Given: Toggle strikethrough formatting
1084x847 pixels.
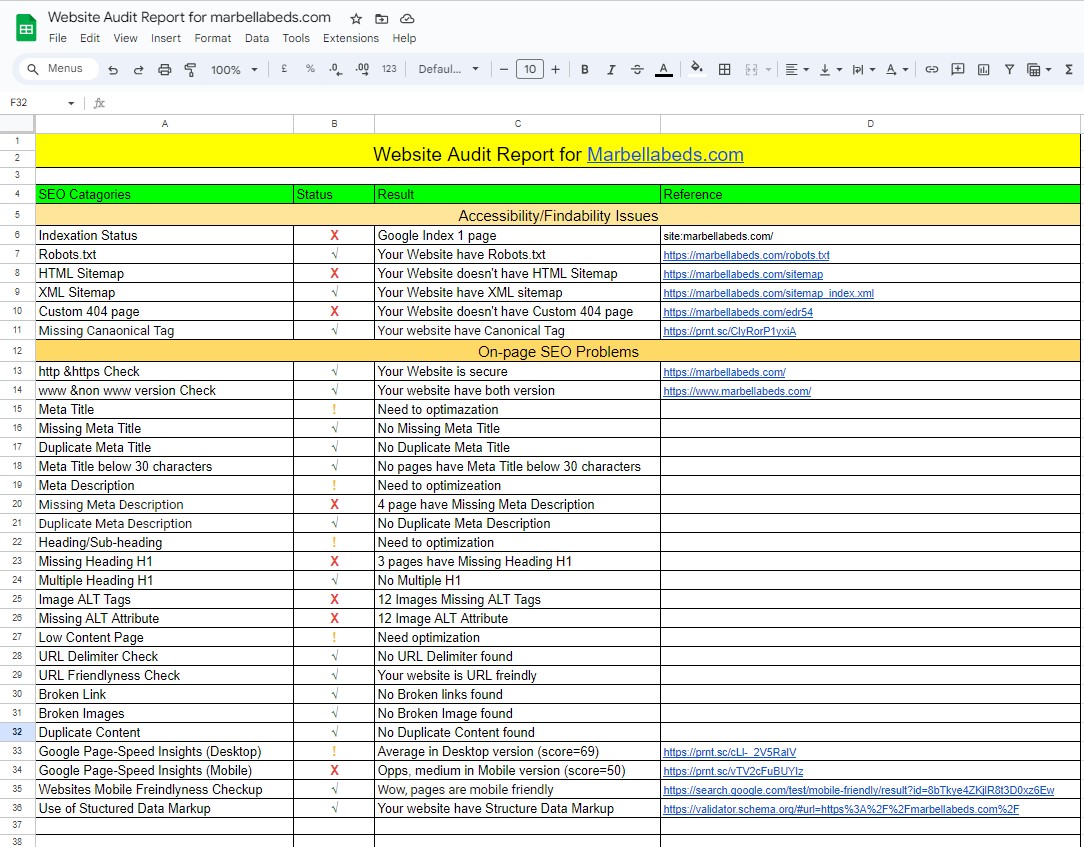Looking at the screenshot, I should tap(637, 70).
